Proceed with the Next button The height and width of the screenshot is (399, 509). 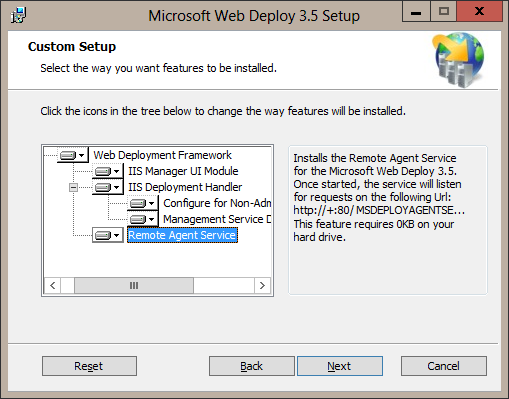click(x=340, y=366)
